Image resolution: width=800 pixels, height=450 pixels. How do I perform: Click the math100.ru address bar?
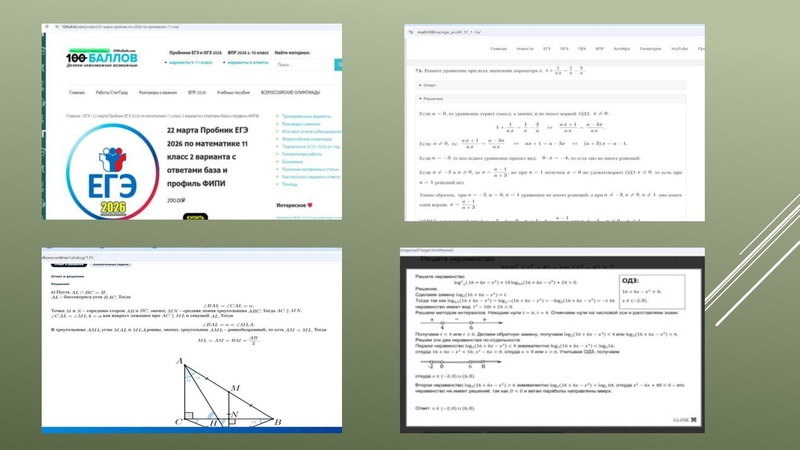448,32
